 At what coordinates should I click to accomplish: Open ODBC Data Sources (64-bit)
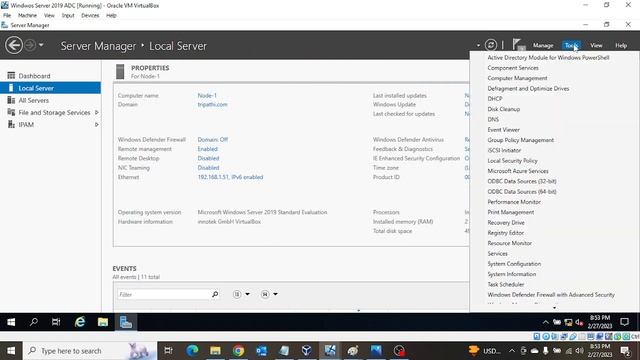[522, 191]
